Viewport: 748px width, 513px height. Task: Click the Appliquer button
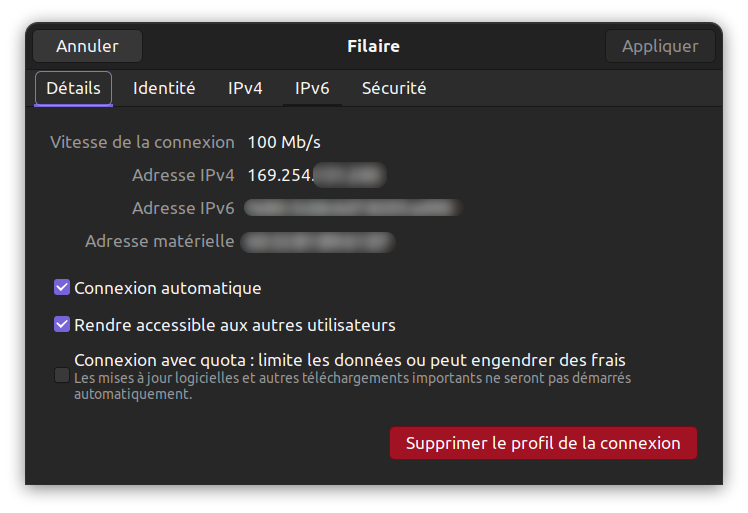tap(660, 46)
